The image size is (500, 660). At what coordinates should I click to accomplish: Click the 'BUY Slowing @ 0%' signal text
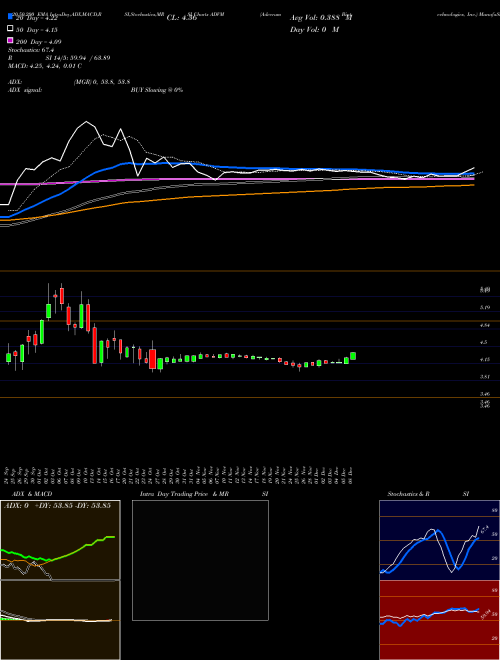157,90
